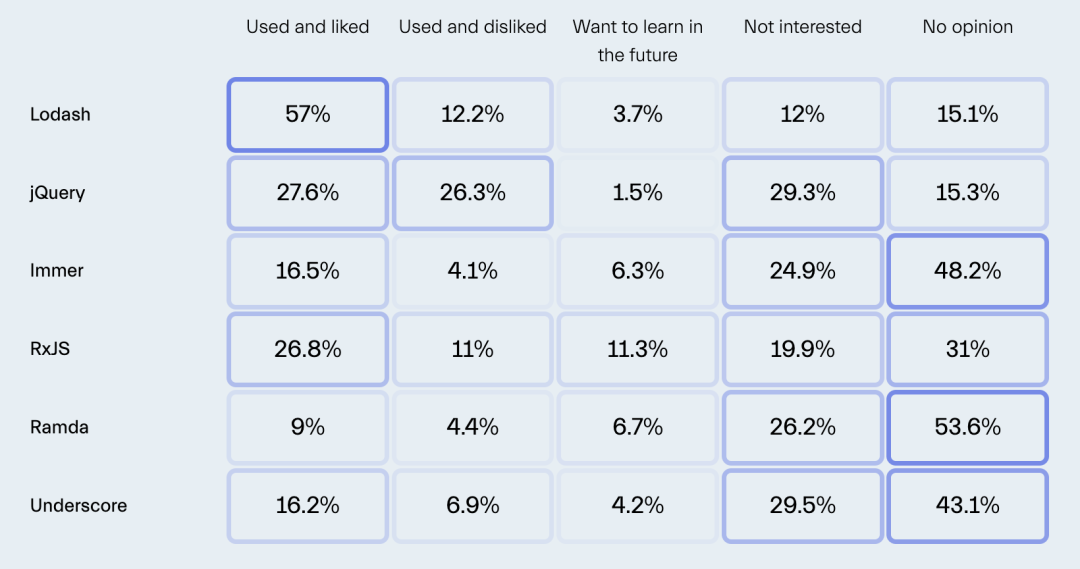
Task: Select the No opinion column header
Action: pos(968,27)
